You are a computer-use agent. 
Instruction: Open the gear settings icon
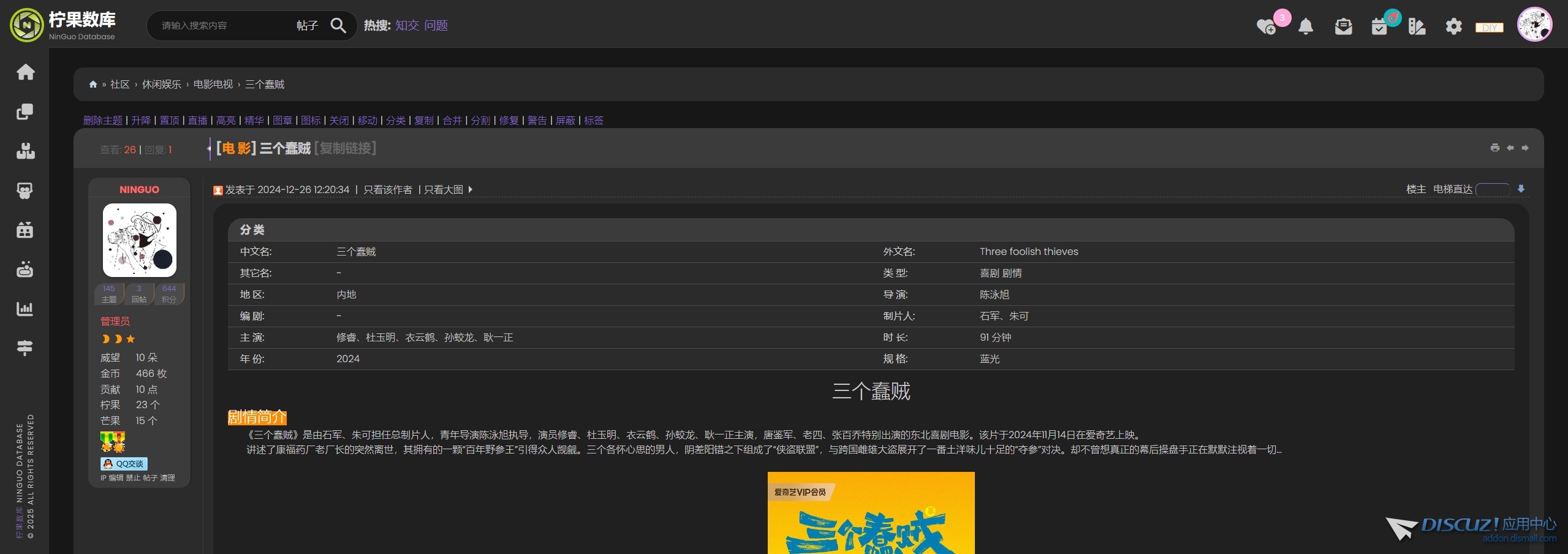tap(1453, 26)
